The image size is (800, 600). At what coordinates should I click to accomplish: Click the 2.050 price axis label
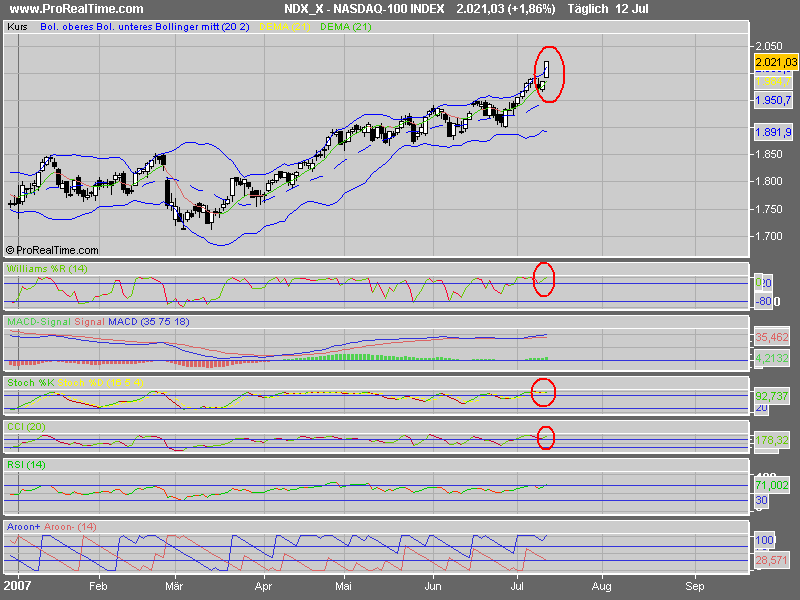[768, 46]
